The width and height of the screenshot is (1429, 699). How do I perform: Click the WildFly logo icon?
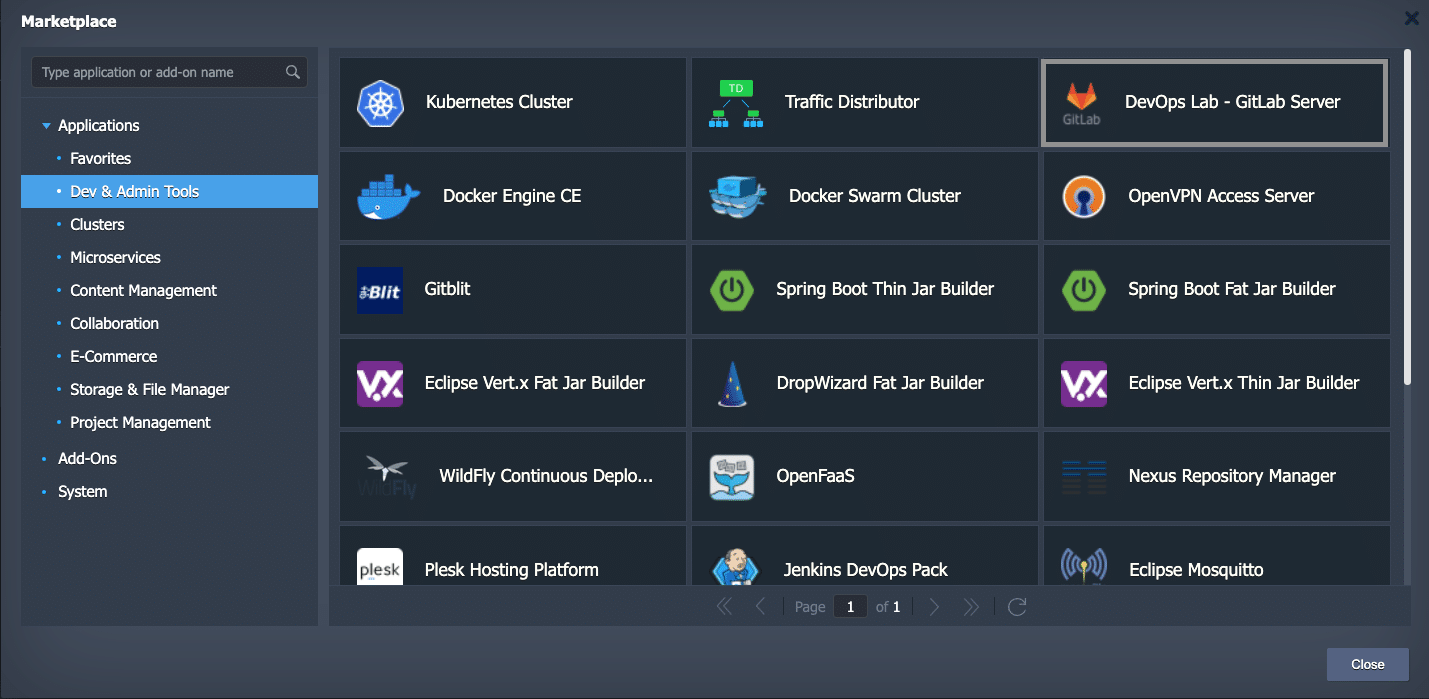[386, 476]
